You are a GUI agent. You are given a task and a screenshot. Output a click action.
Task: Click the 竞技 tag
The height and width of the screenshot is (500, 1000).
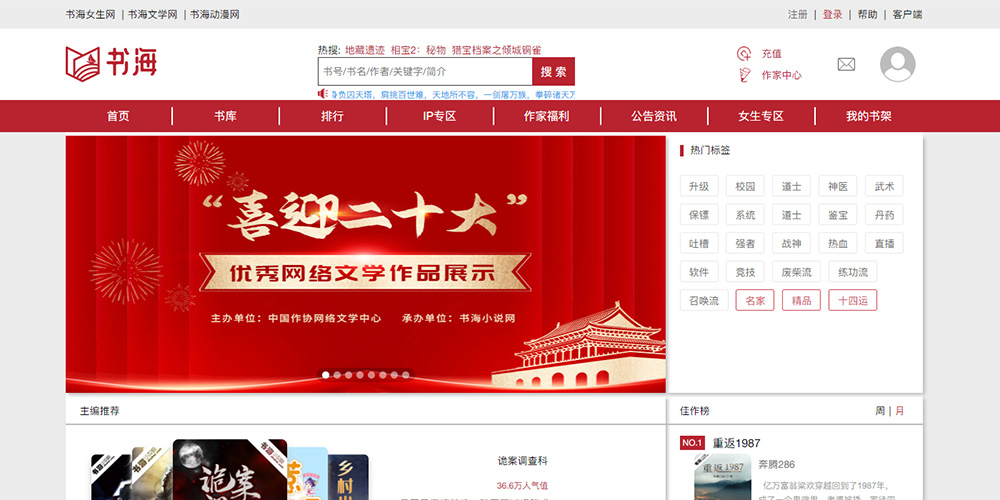coord(745,272)
